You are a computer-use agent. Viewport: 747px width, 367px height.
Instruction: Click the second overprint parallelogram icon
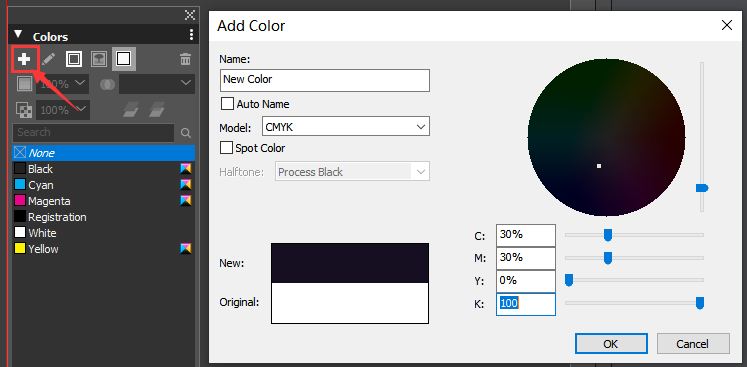(x=157, y=111)
